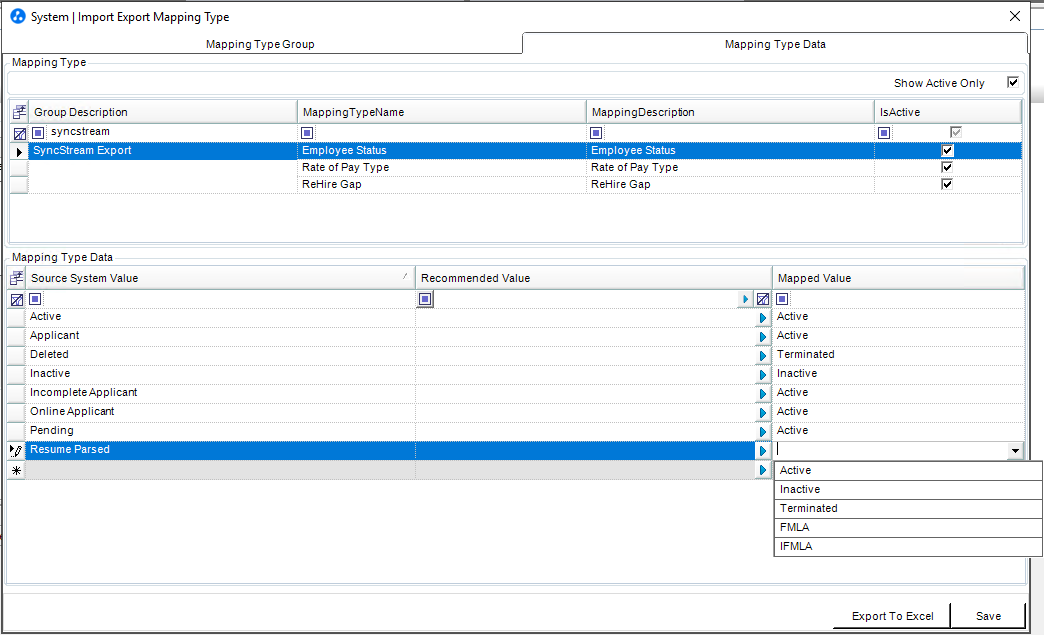Switch to the Mapping Type Data tab
1044x635 pixels.
(775, 44)
